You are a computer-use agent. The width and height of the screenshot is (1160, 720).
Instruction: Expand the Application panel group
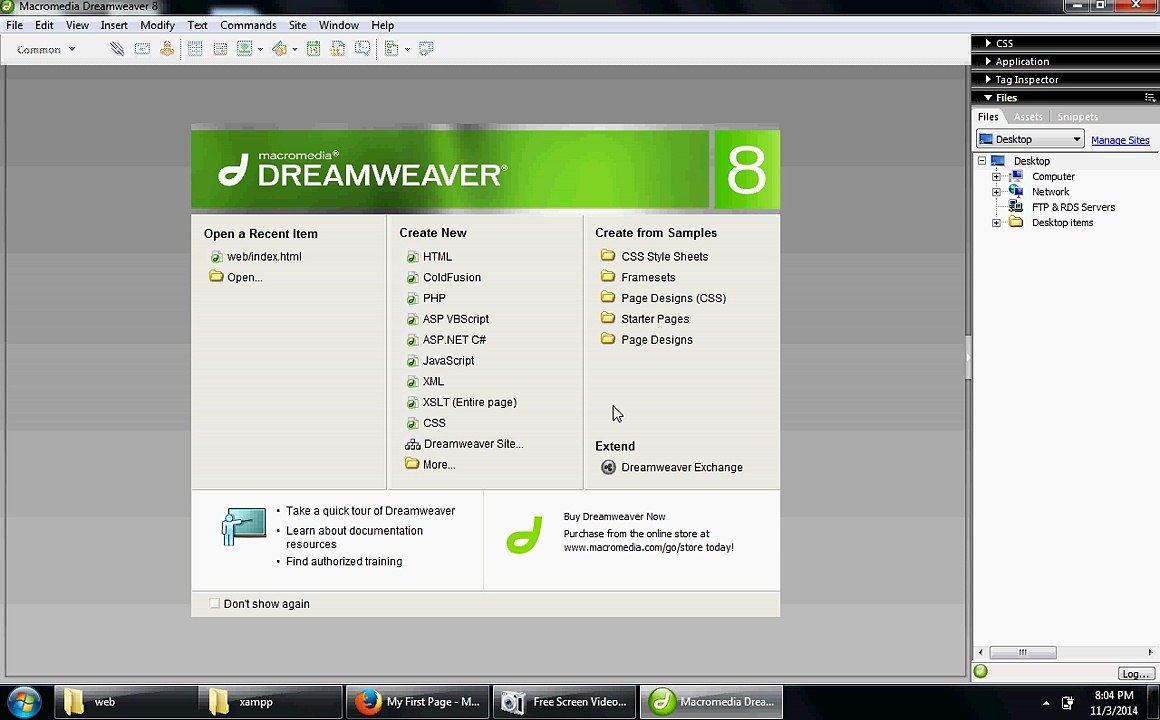coord(988,61)
